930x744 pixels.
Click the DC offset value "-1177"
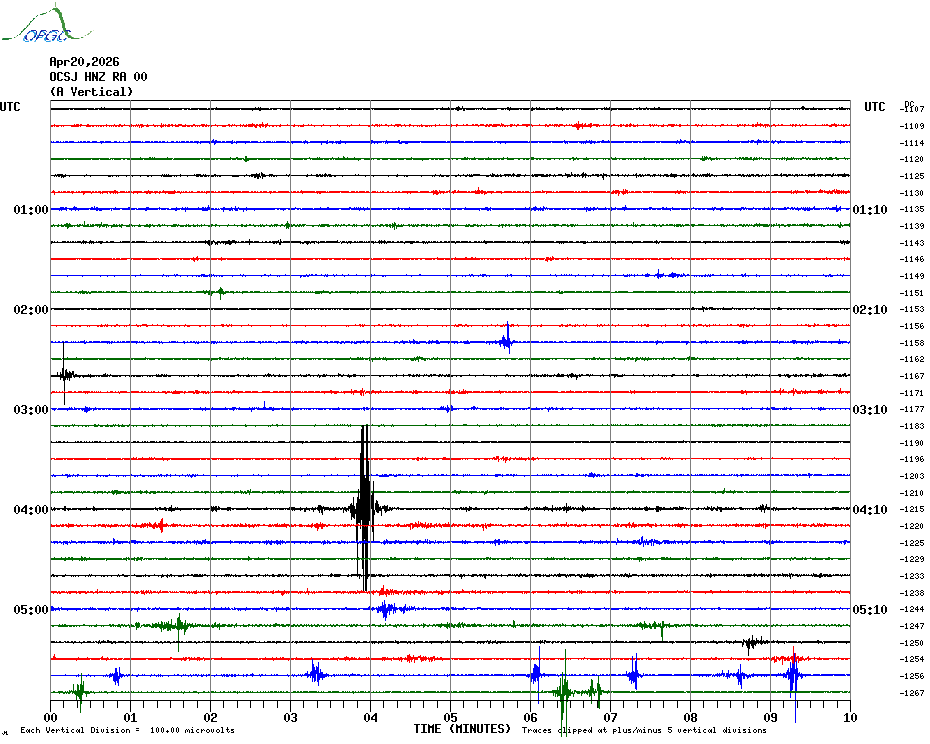(912, 409)
